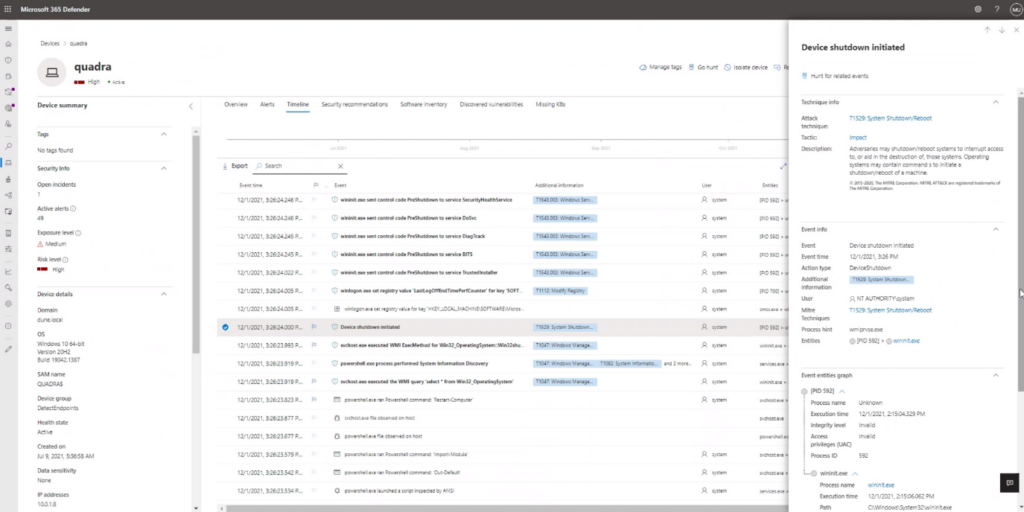Toggle the hamburger navigation menu
Image resolution: width=1024 pixels, height=512 pixels.
click(8, 29)
